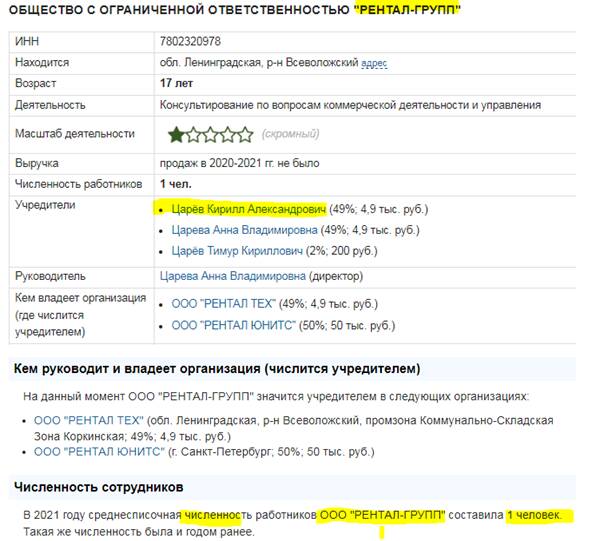
Task: Open ООО "РЕНТАЛ ЮНИТС" link in organizations list
Action: coord(99,452)
